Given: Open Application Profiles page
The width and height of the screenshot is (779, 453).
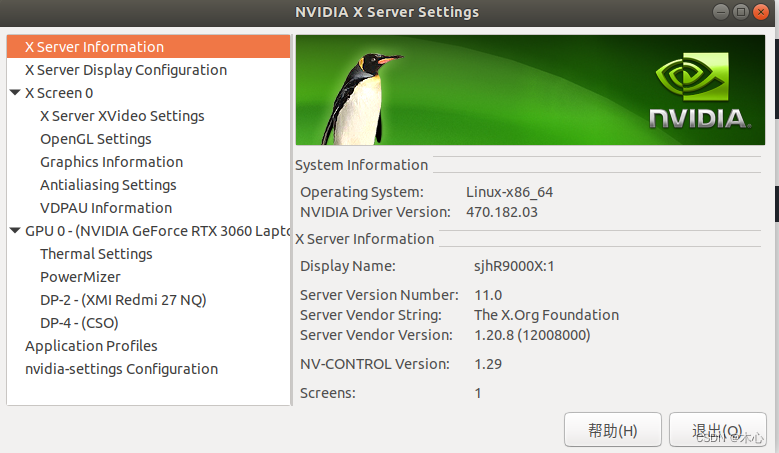Looking at the screenshot, I should 91,346.
